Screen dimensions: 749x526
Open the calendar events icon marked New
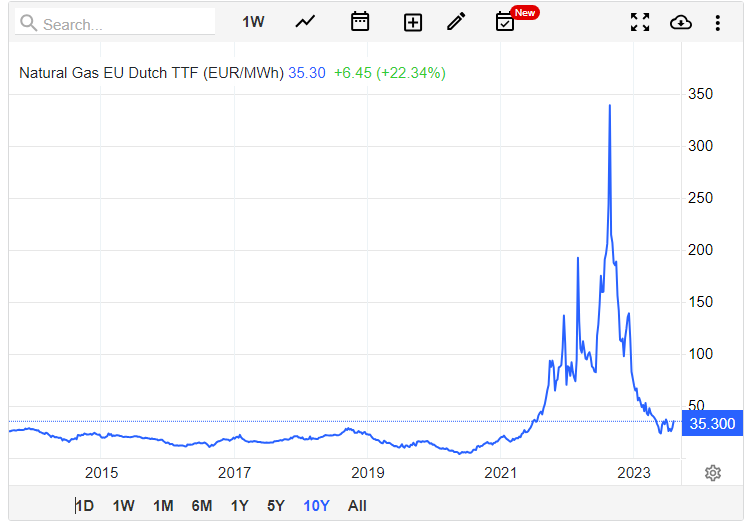(505, 22)
